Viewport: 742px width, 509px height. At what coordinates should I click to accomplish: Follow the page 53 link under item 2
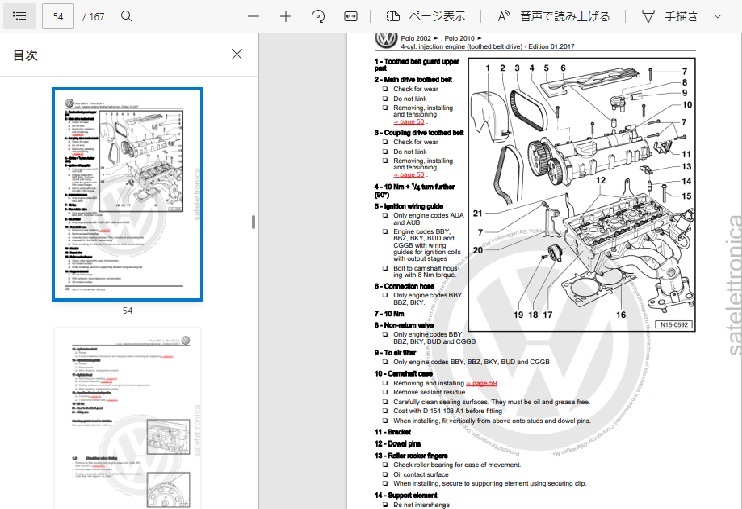pos(409,122)
